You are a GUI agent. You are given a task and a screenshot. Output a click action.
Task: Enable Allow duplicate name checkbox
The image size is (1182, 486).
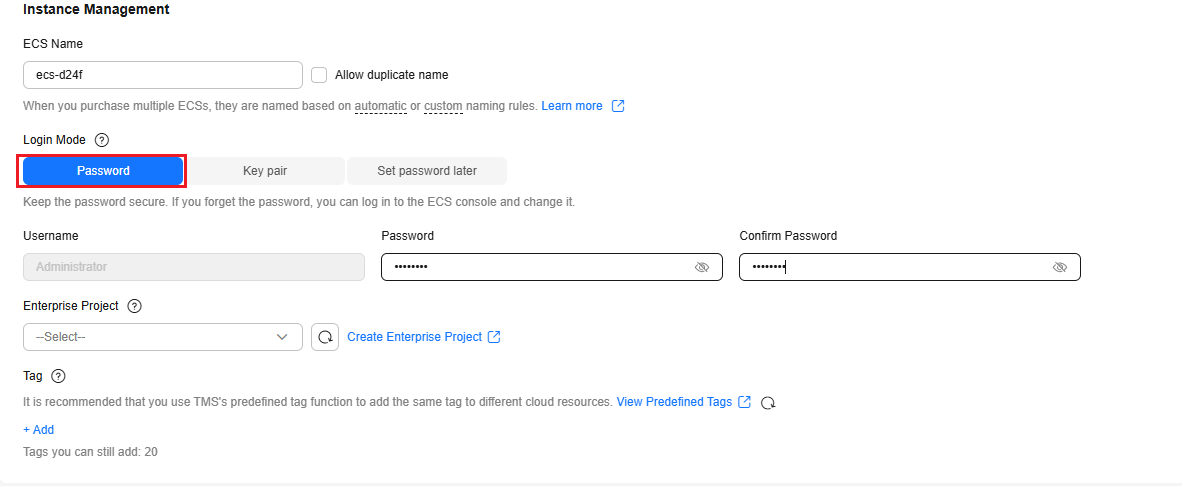point(319,75)
